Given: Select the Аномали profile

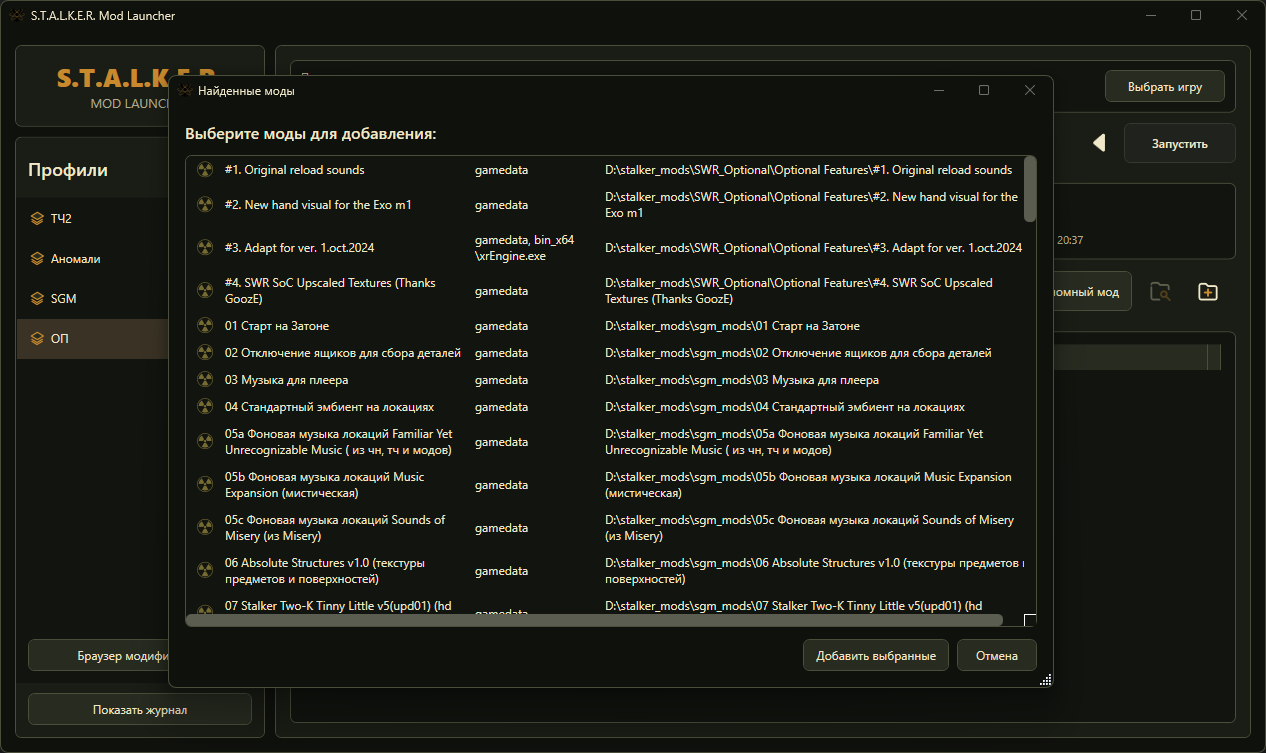Looking at the screenshot, I should [92, 259].
